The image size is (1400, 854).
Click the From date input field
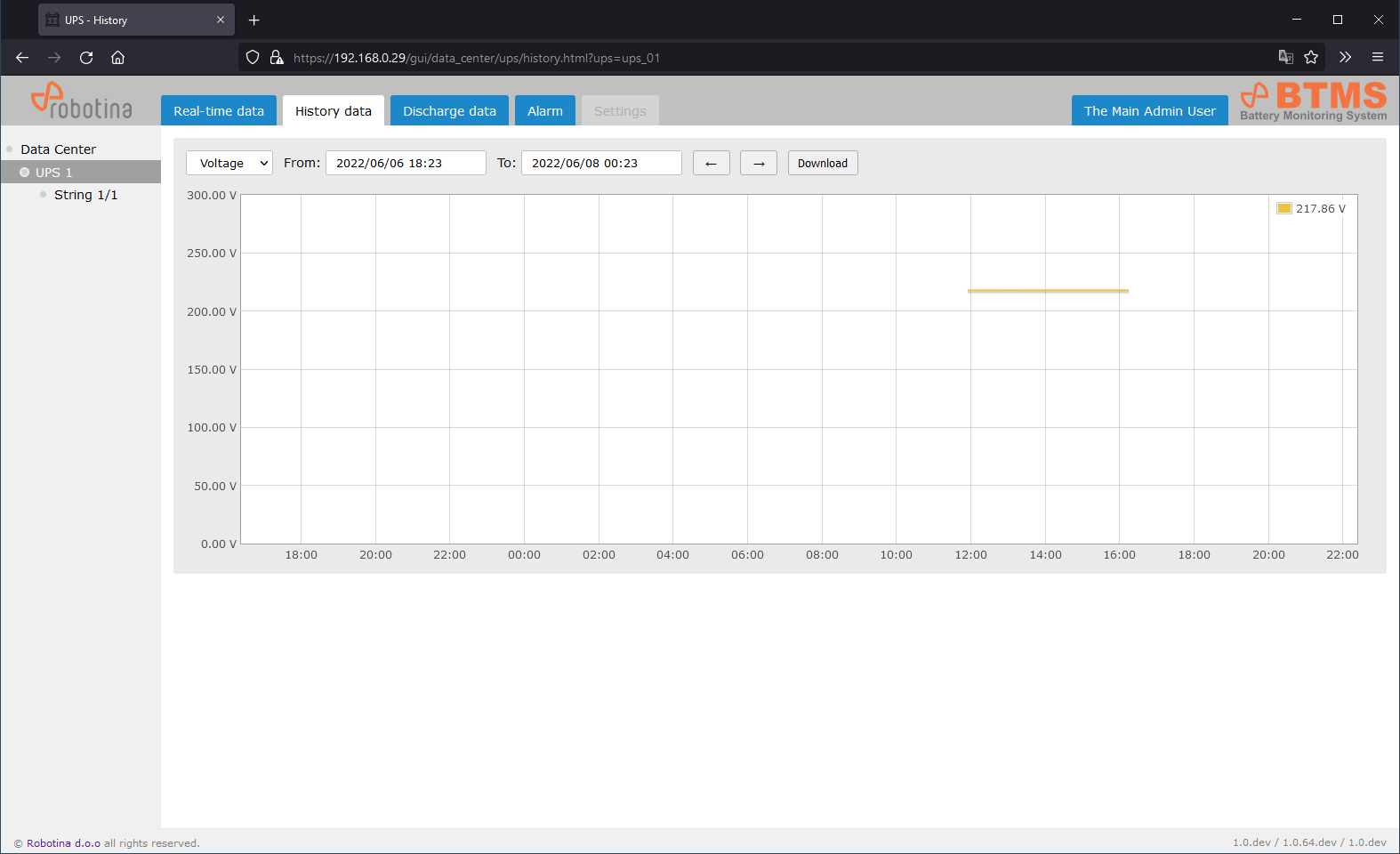(x=406, y=164)
